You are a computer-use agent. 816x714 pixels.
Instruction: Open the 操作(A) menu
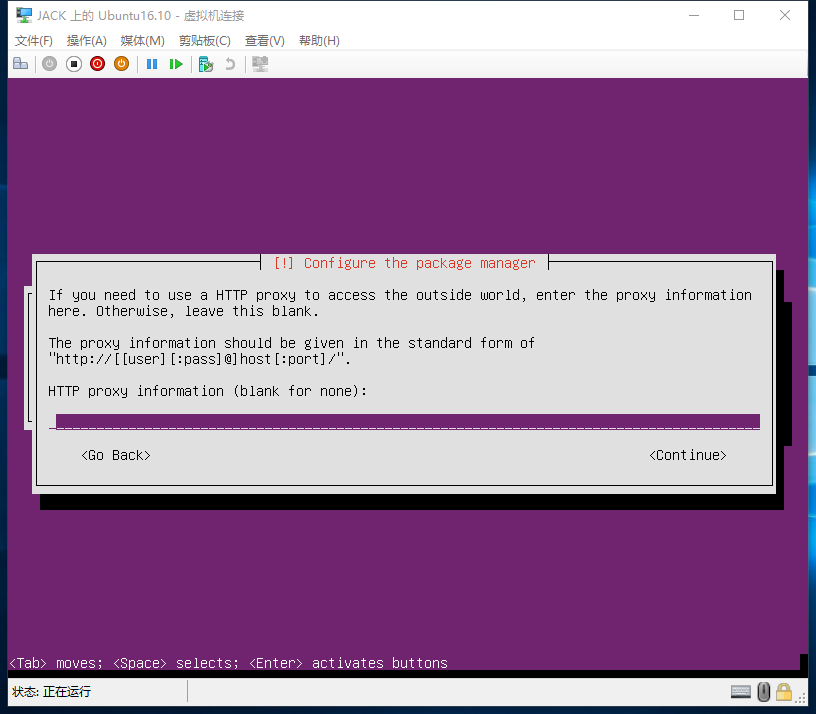pyautogui.click(x=87, y=41)
